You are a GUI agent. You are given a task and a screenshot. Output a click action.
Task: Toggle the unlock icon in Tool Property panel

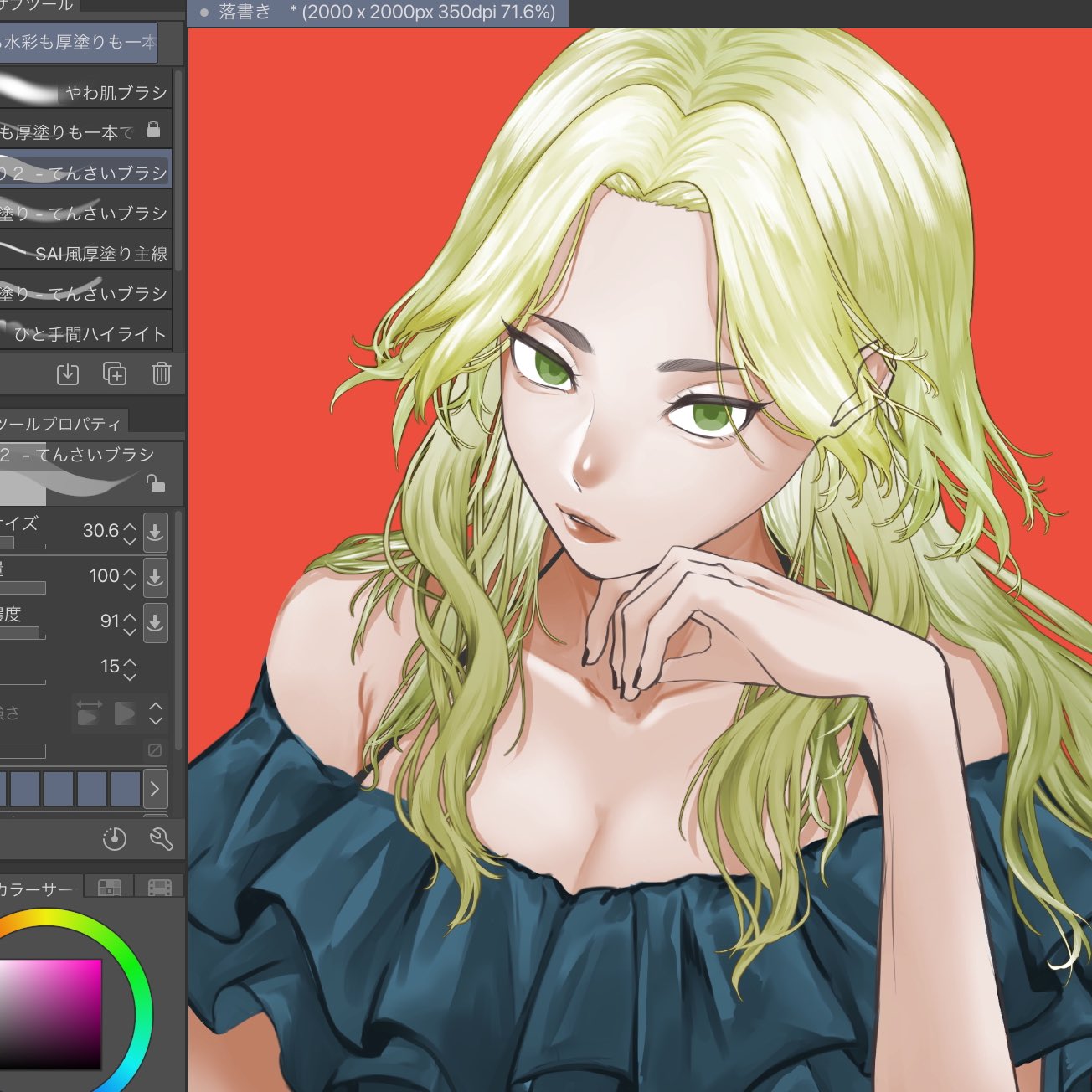pos(155,483)
